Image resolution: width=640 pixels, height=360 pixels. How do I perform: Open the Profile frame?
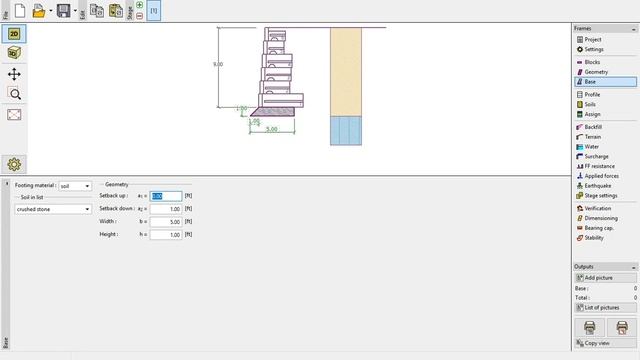[605, 95]
